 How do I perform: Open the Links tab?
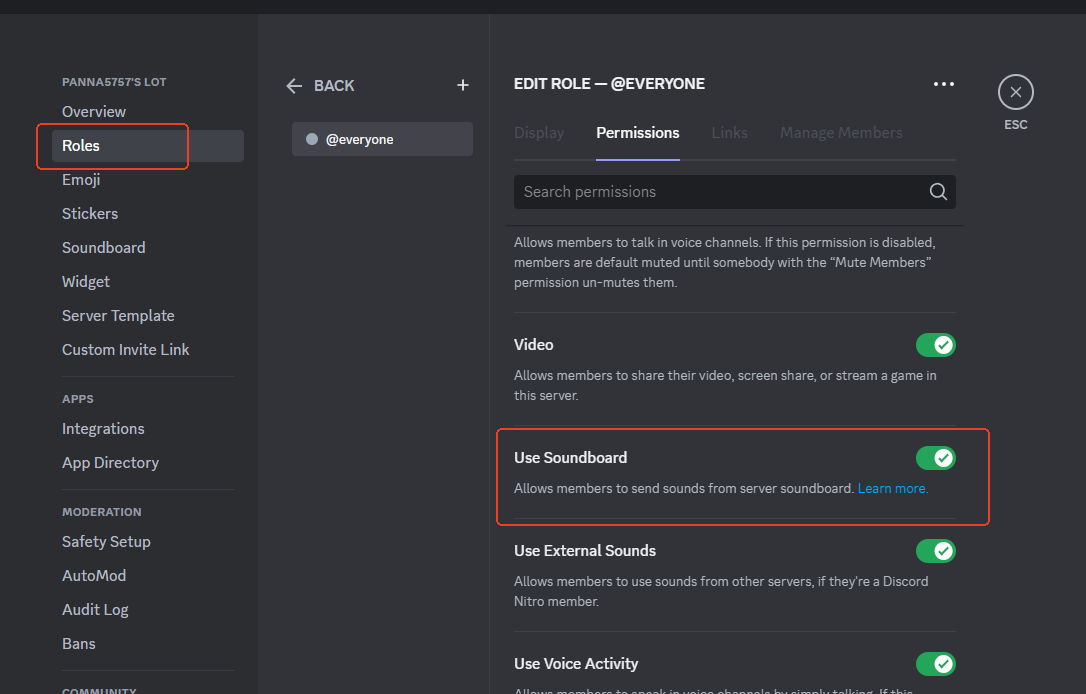tap(729, 132)
